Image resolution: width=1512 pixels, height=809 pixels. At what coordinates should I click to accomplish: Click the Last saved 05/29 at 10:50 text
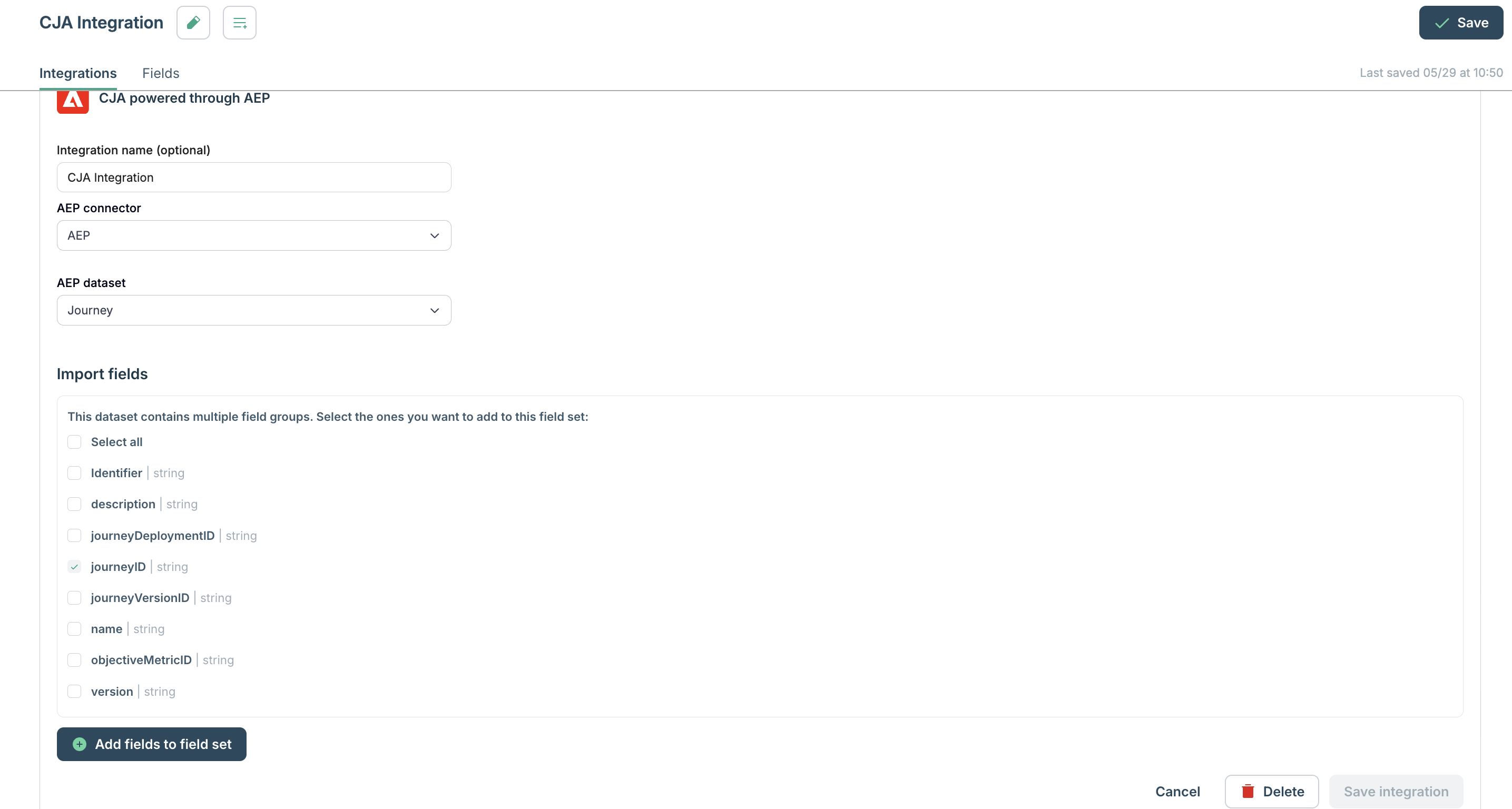[x=1431, y=73]
